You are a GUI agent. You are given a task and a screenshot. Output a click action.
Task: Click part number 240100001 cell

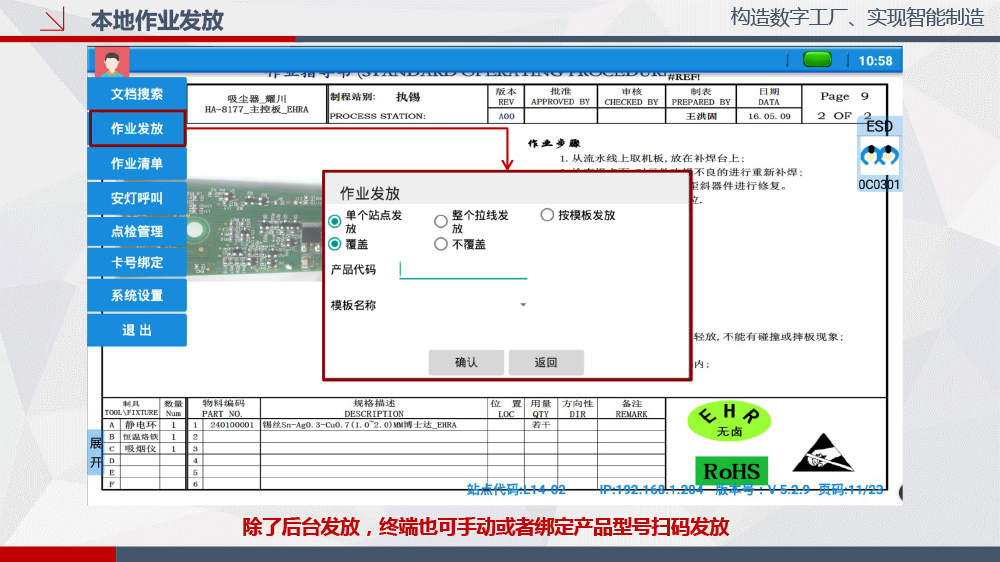tap(232, 425)
